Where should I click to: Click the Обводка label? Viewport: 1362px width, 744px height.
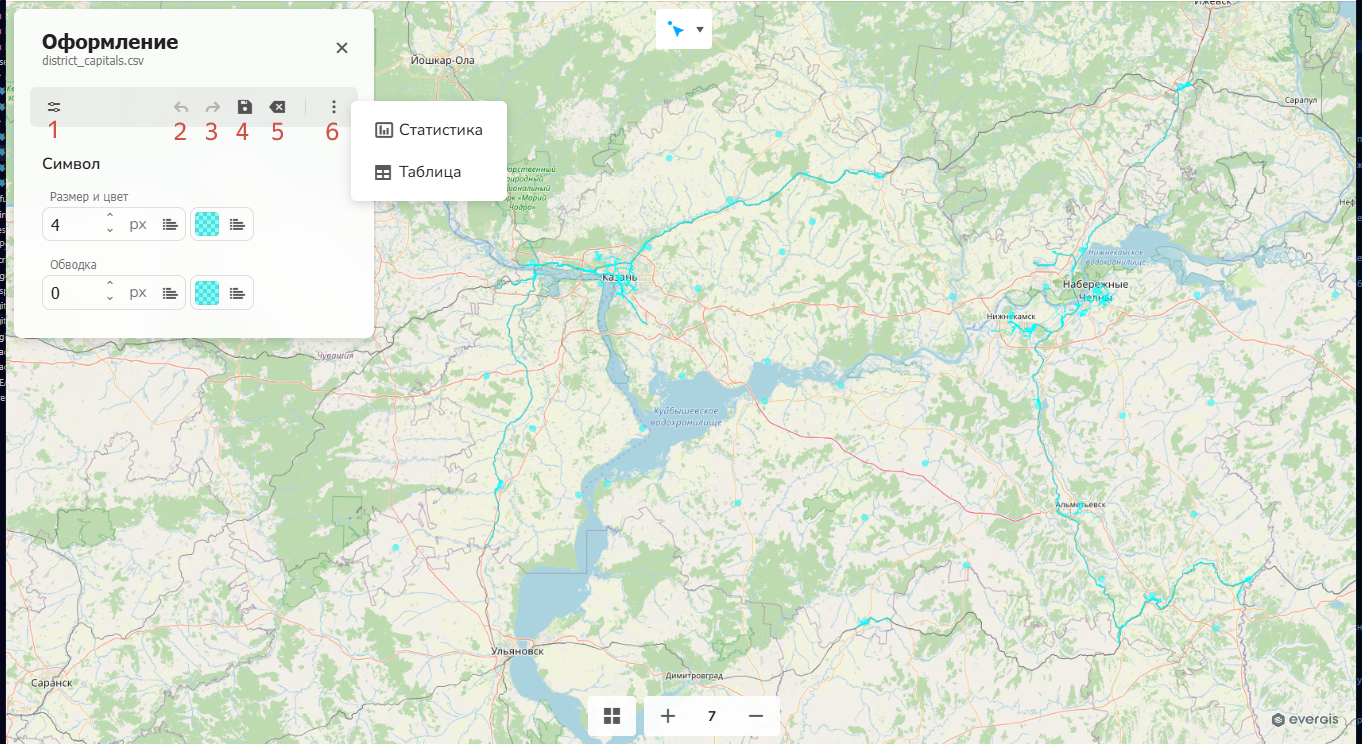point(73,265)
